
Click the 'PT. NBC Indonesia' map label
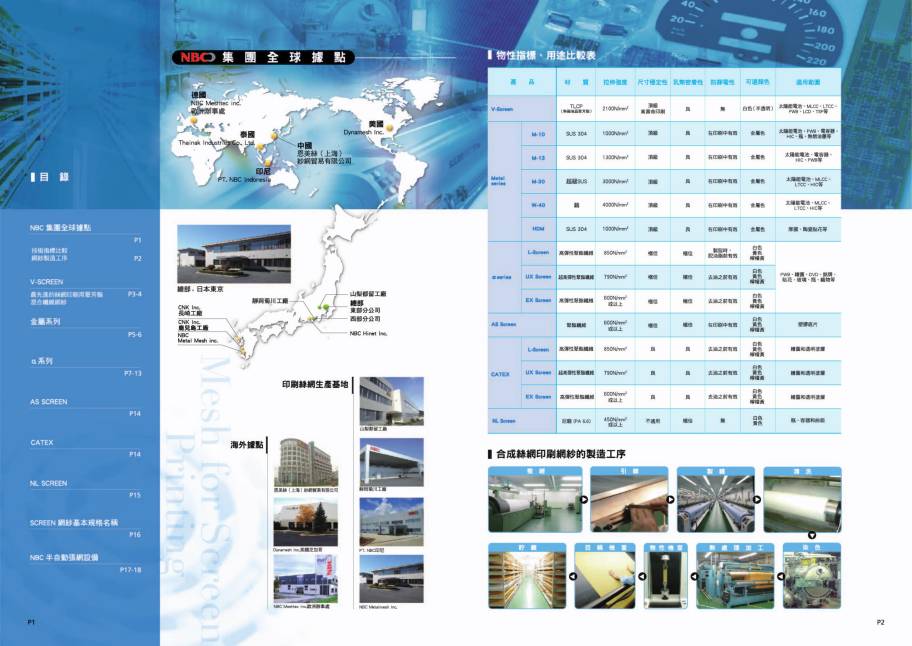pos(244,180)
